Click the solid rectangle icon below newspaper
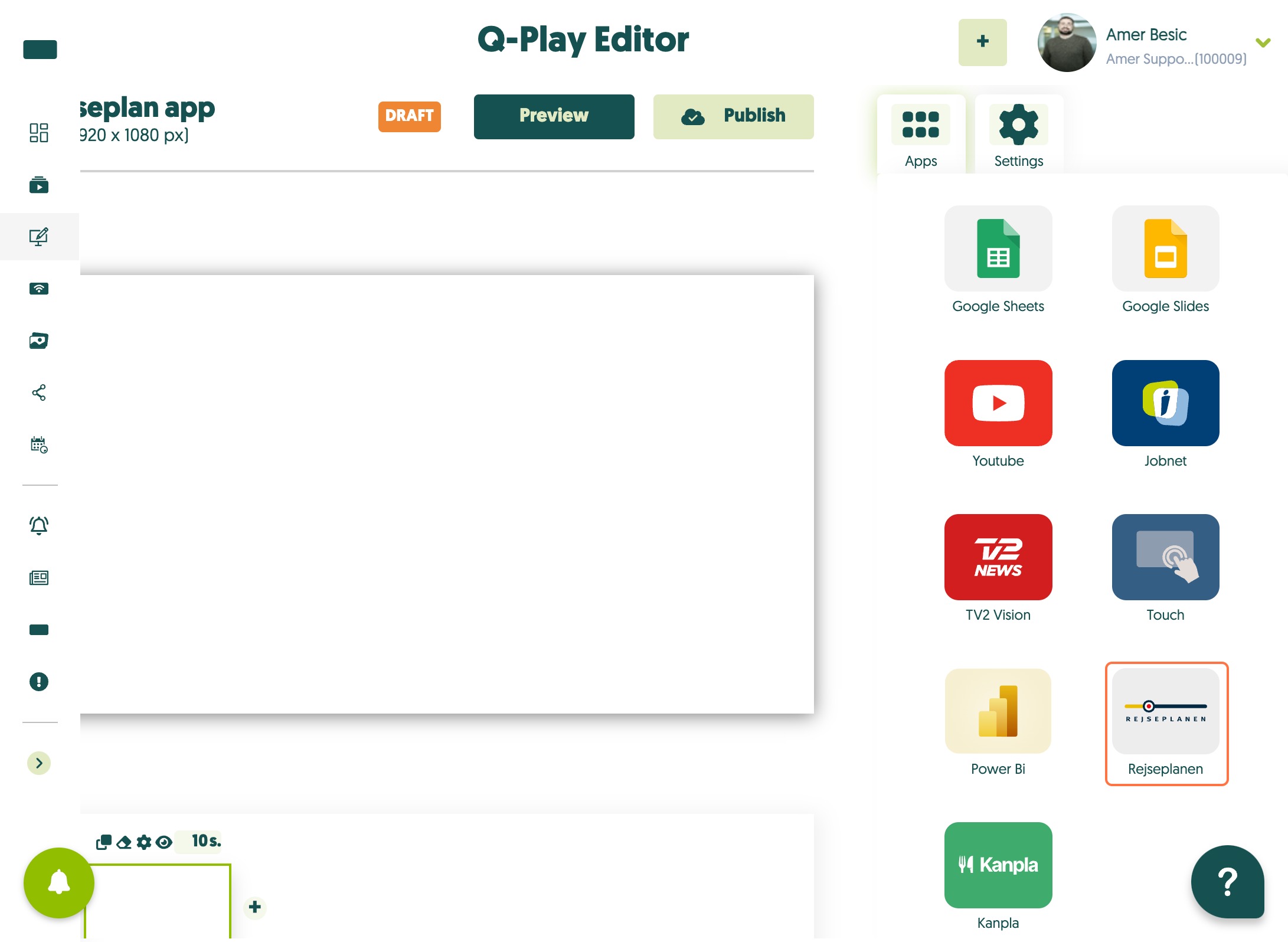The width and height of the screenshot is (1288, 942). (39, 630)
